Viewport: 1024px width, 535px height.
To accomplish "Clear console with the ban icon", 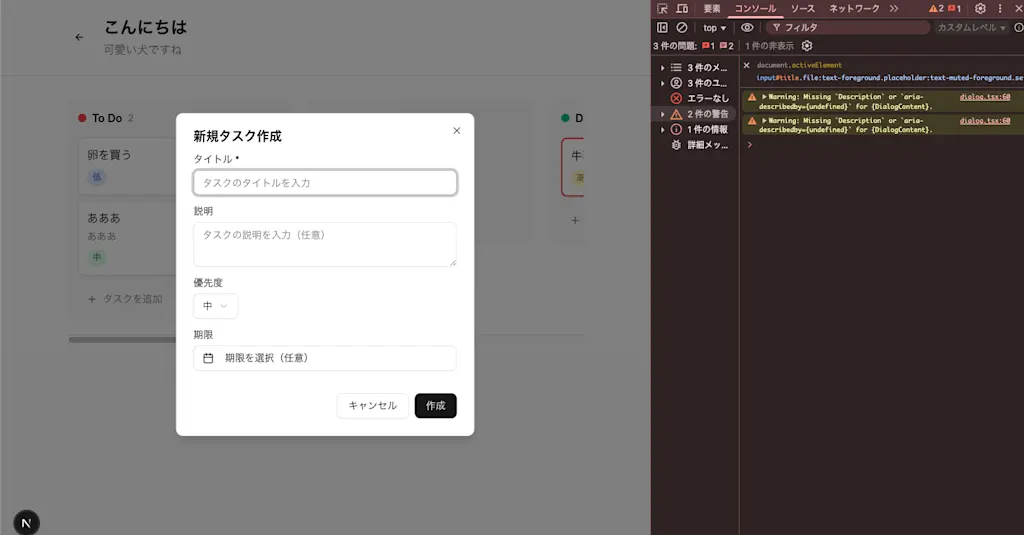I will tap(682, 27).
